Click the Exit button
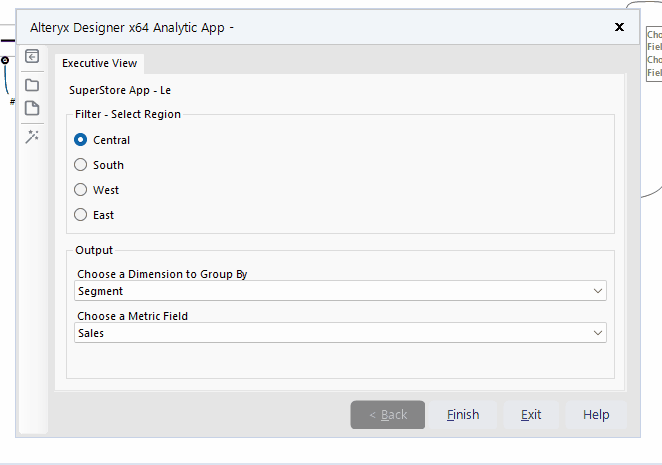The width and height of the screenshot is (662, 465). [x=531, y=415]
